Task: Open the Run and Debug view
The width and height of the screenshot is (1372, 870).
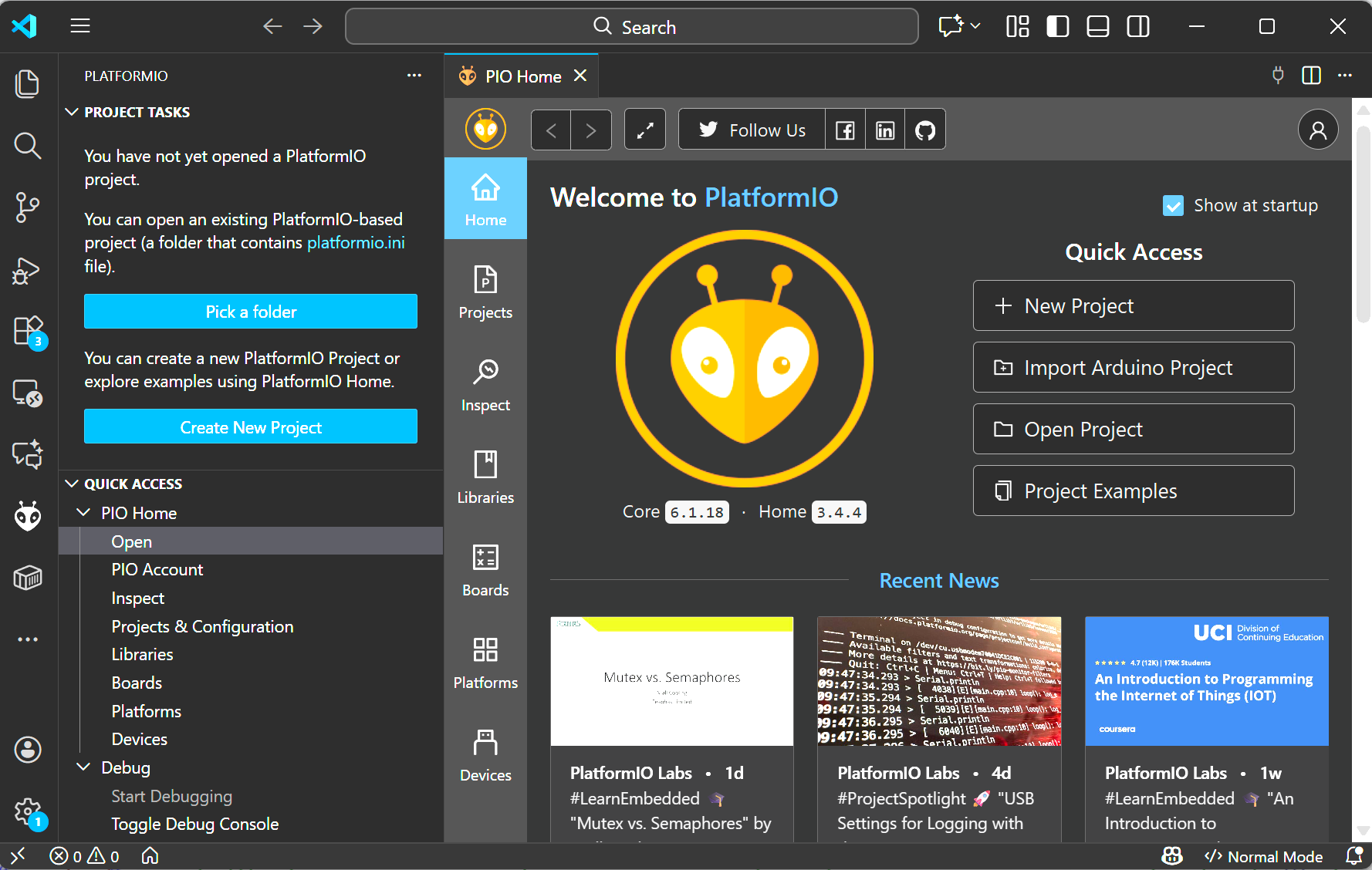Action: pyautogui.click(x=28, y=270)
